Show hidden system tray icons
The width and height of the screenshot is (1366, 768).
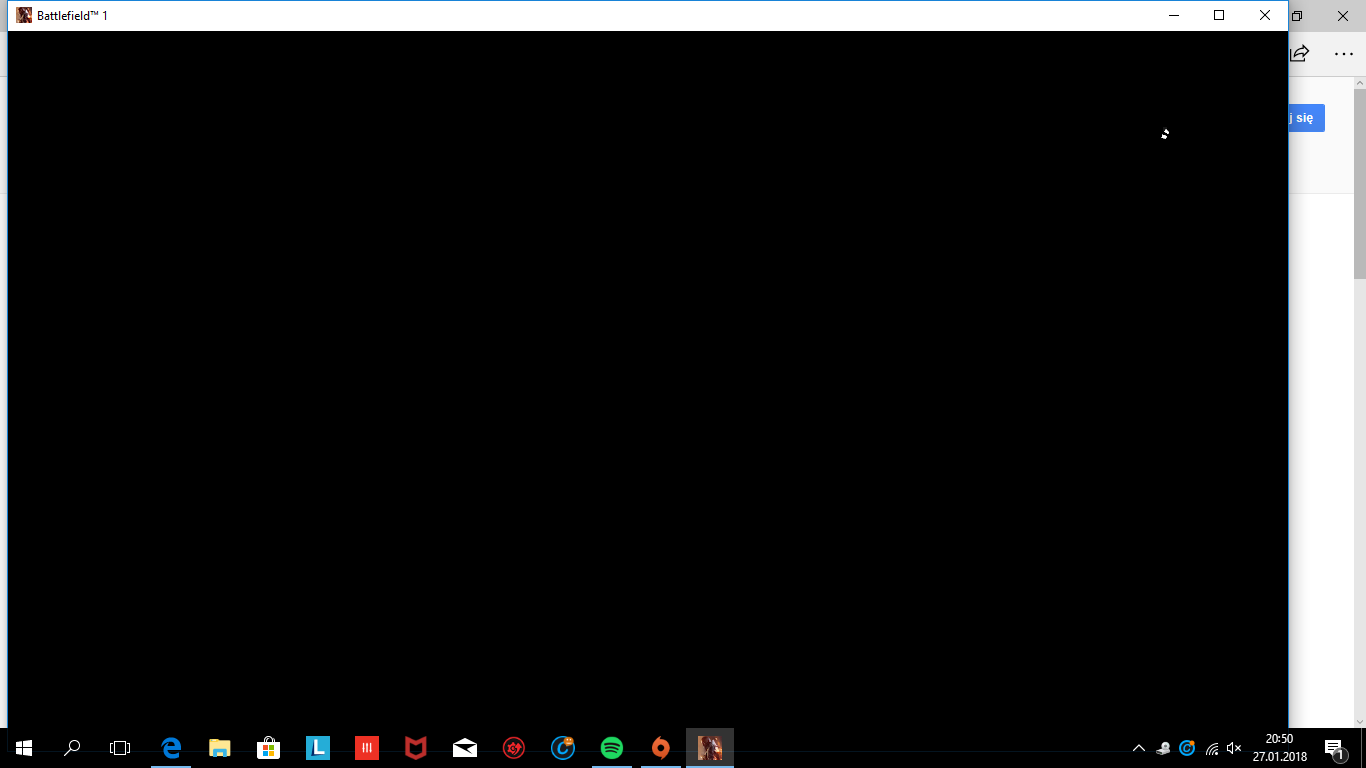point(1138,748)
